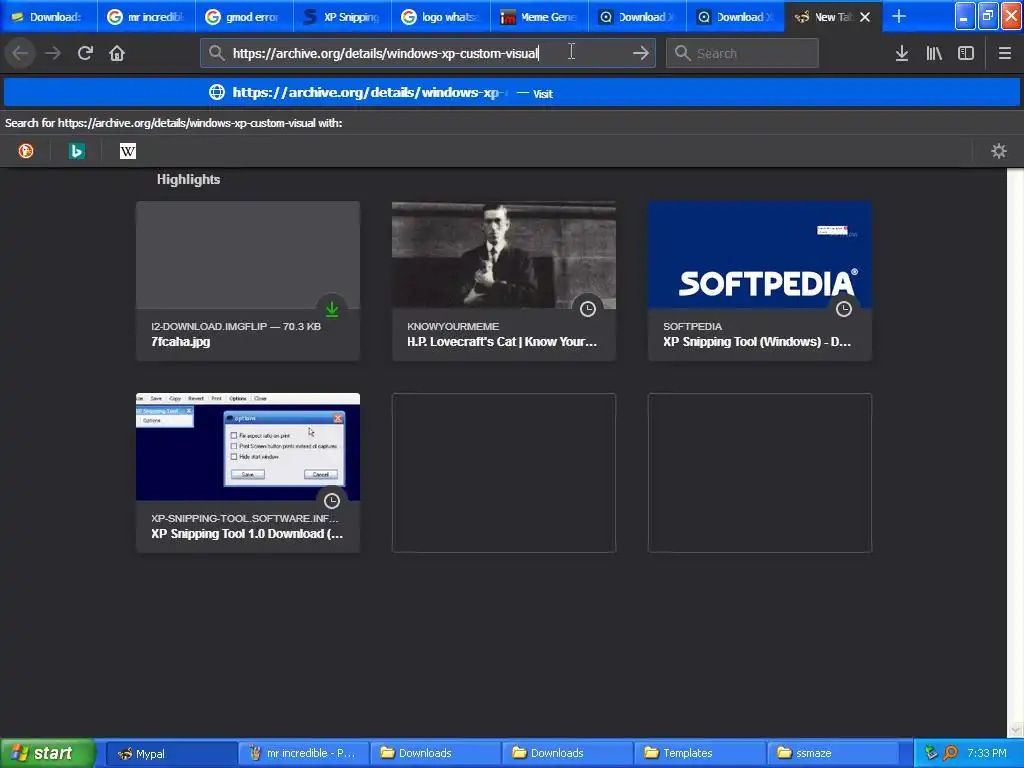
Task: Click the magnifier tray icon near clock
Action: (950, 753)
